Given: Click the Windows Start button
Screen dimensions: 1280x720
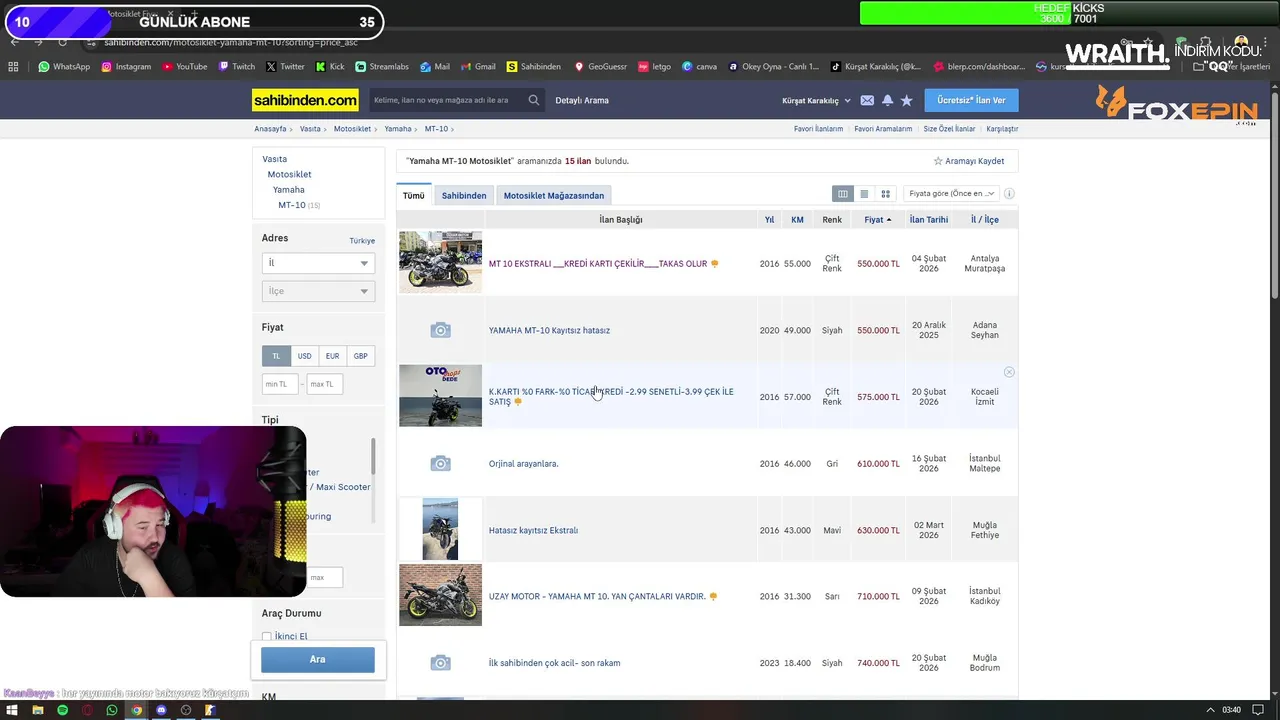Looking at the screenshot, I should coord(13,710).
